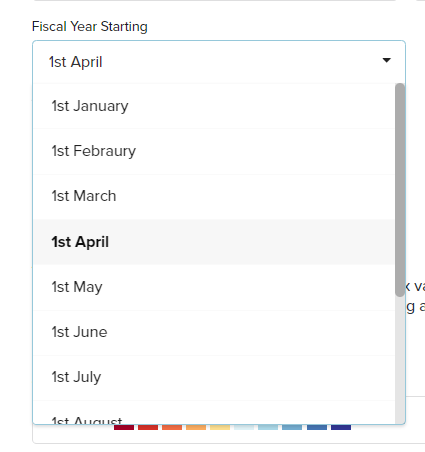Screen dimensions: 425x452
Task: Select 1st January option
Action: [x=214, y=106]
